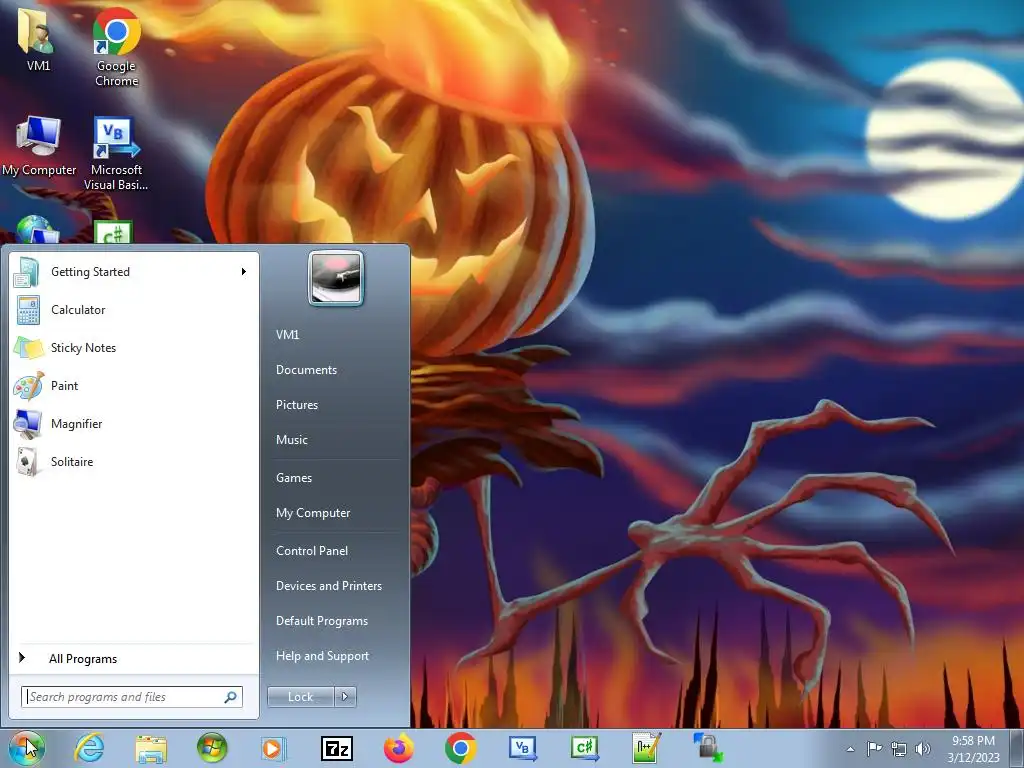Image resolution: width=1024 pixels, height=768 pixels.
Task: Launch Google Chrome from desktop shortcut
Action: 116,47
